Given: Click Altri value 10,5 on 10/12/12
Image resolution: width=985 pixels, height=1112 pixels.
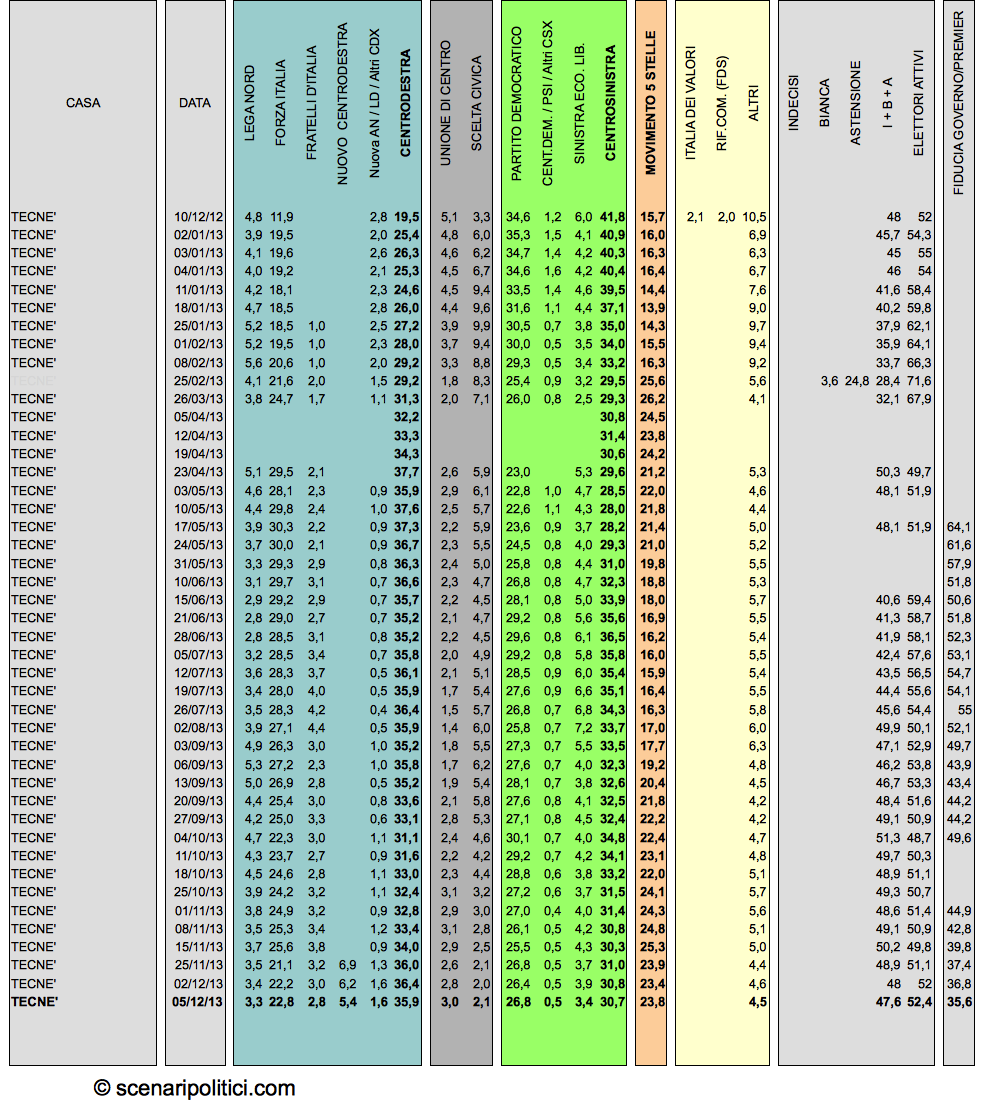Looking at the screenshot, I should [x=755, y=217].
